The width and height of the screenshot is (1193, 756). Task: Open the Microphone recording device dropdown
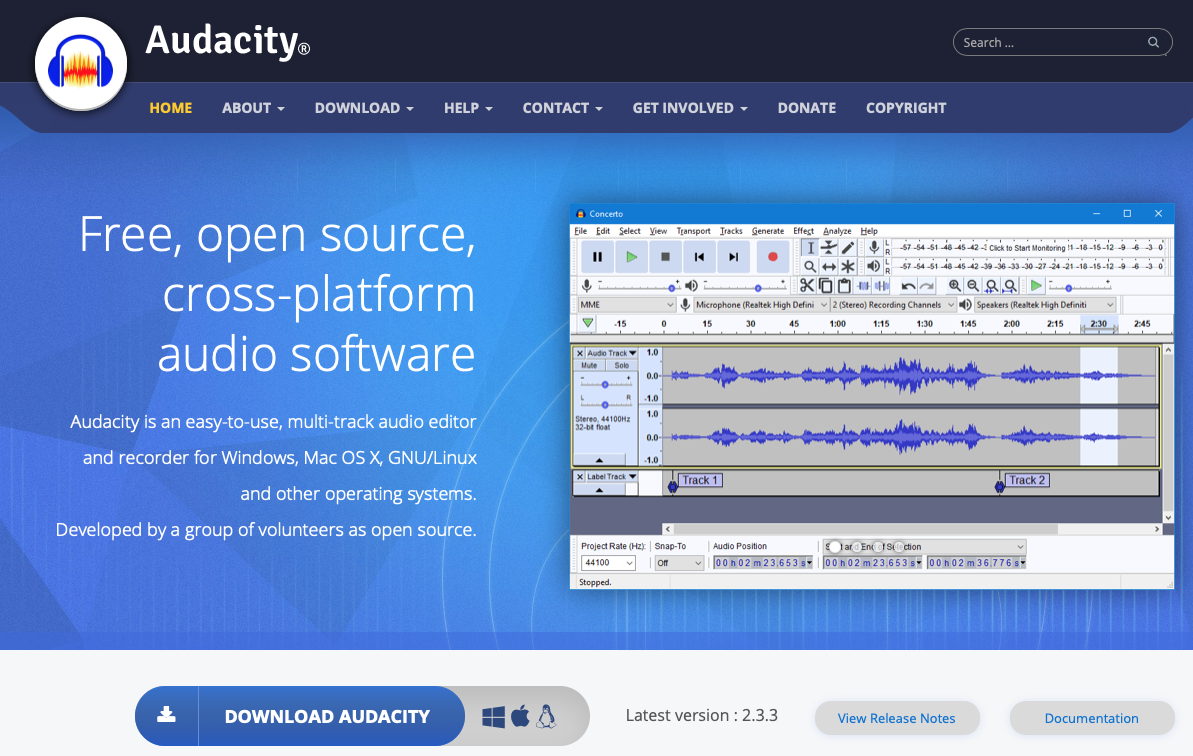tap(761, 305)
